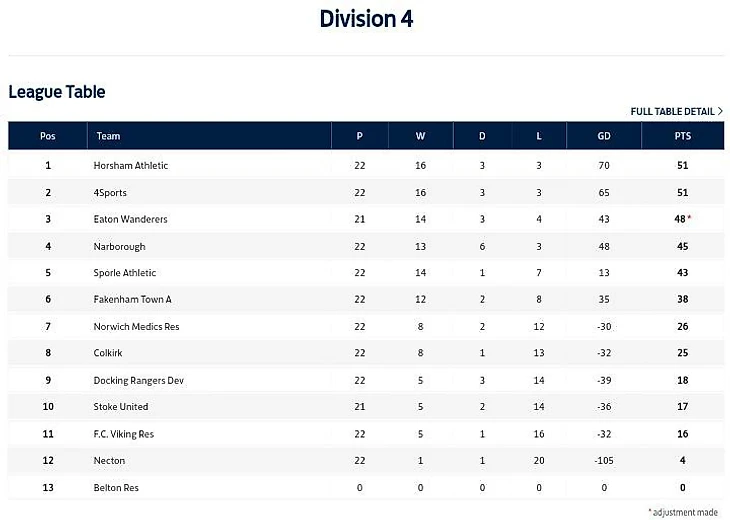Select Eaton Wanderers in the table
This screenshot has width=730, height=520.
tap(130, 219)
